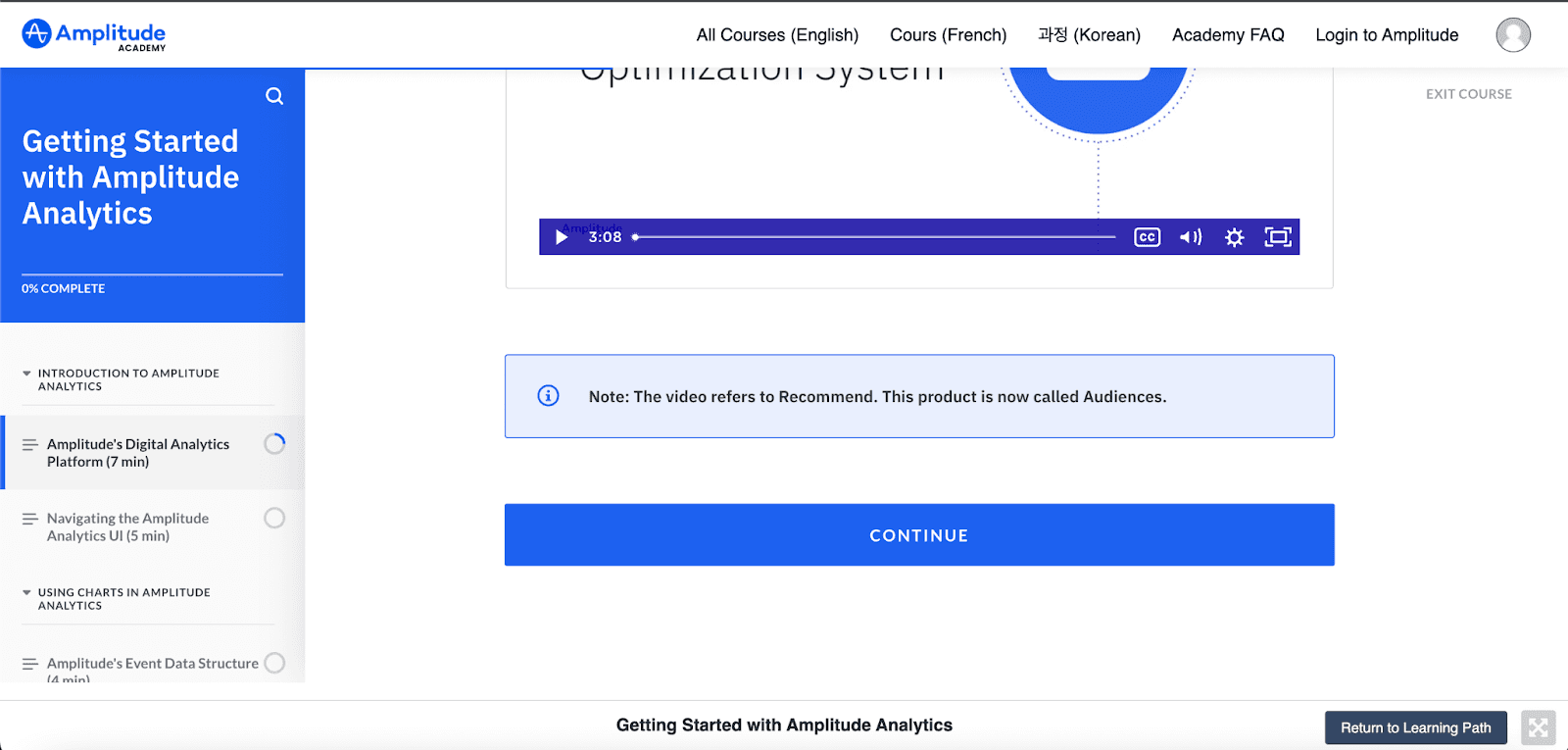Image resolution: width=1568 pixels, height=750 pixels.
Task: Click Login to Amplitude link
Action: coord(1387,35)
